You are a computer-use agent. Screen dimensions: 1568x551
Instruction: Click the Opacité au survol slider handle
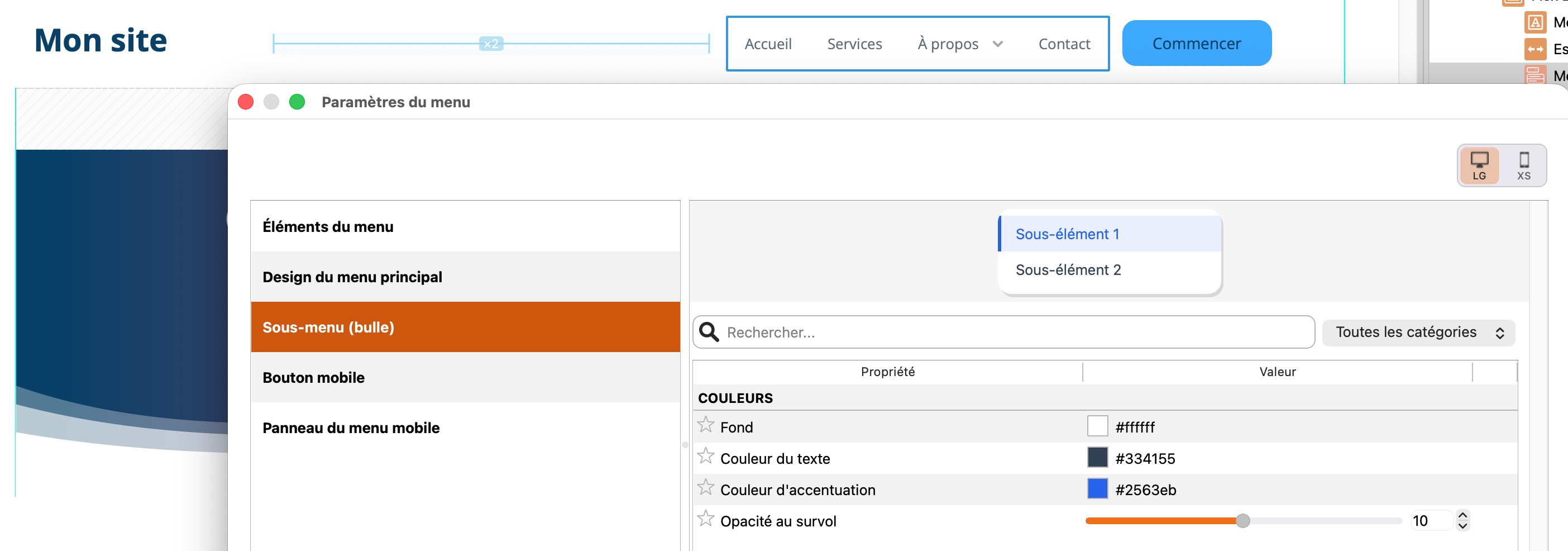(x=1242, y=521)
